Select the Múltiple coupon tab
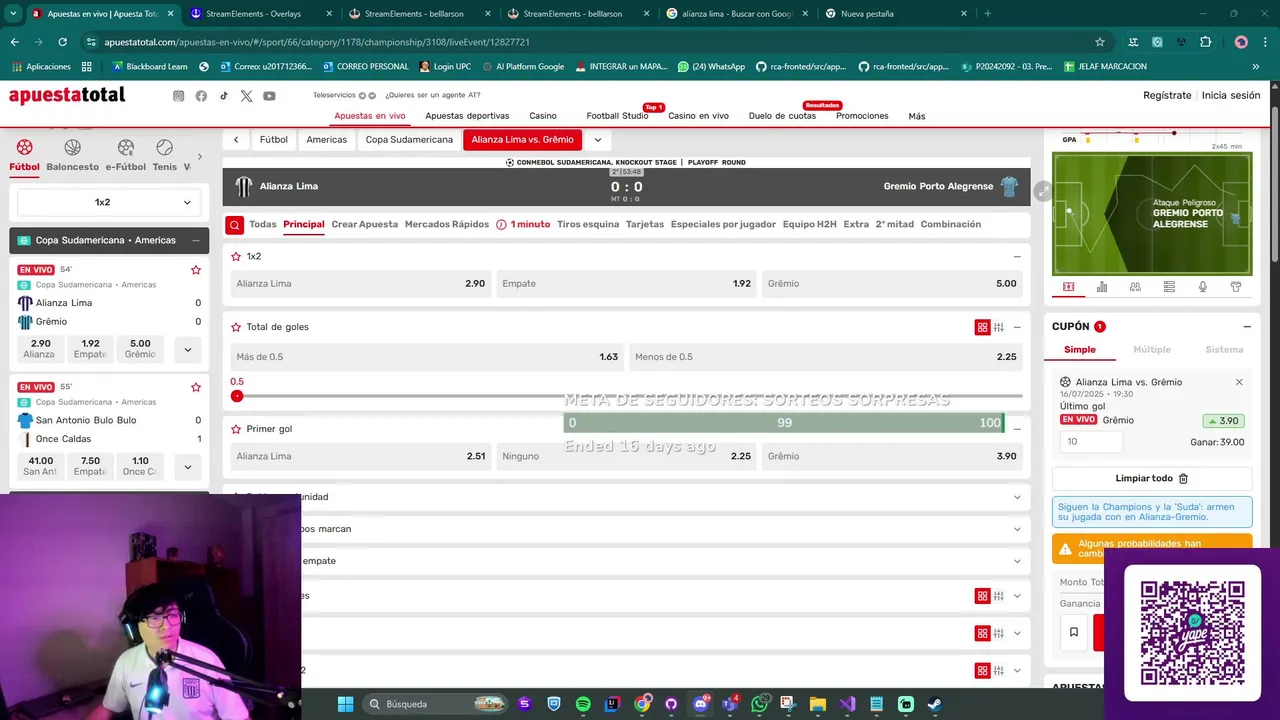This screenshot has height=720, width=1280. (x=1152, y=350)
